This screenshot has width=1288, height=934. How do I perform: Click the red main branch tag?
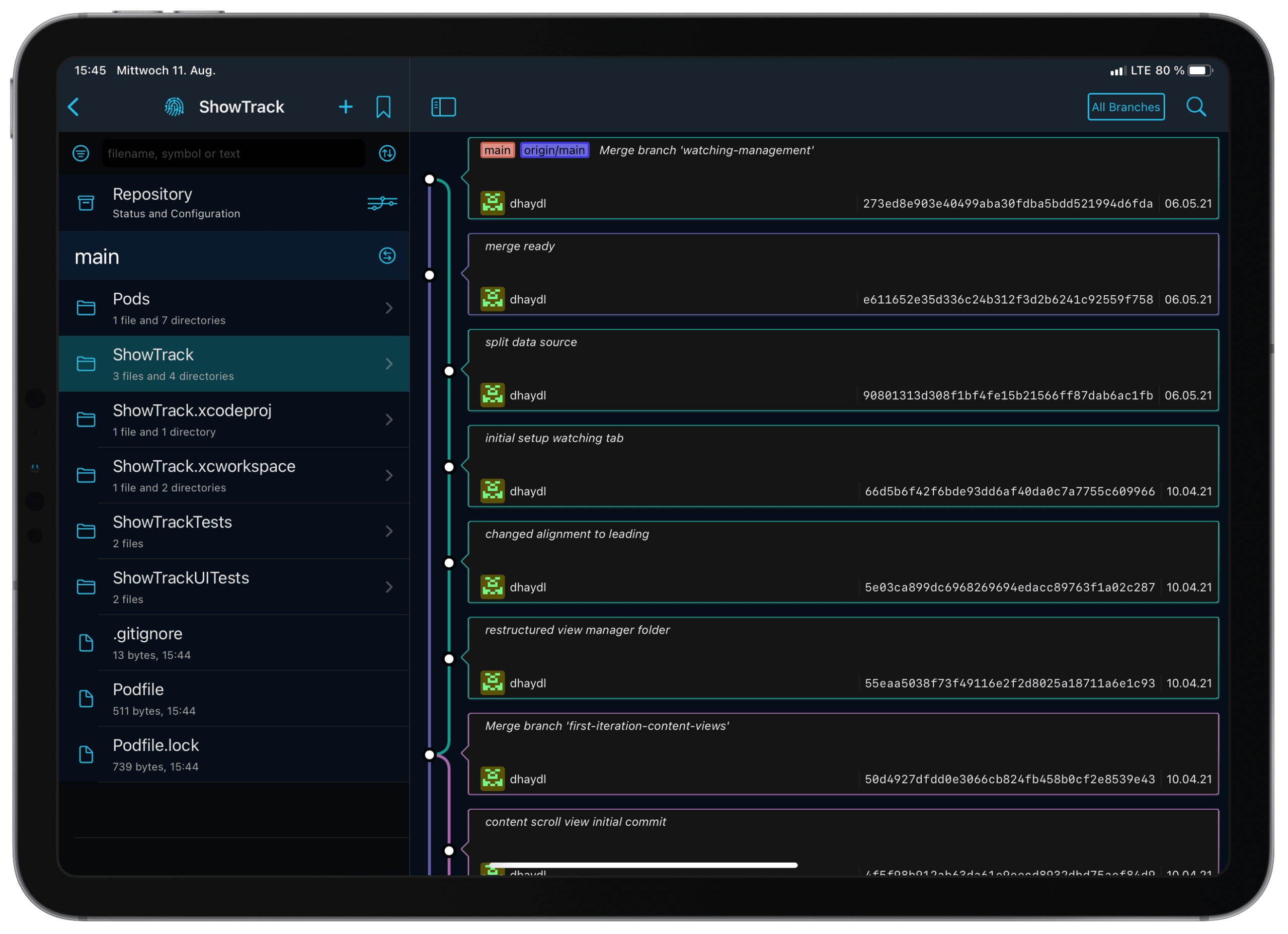point(497,150)
